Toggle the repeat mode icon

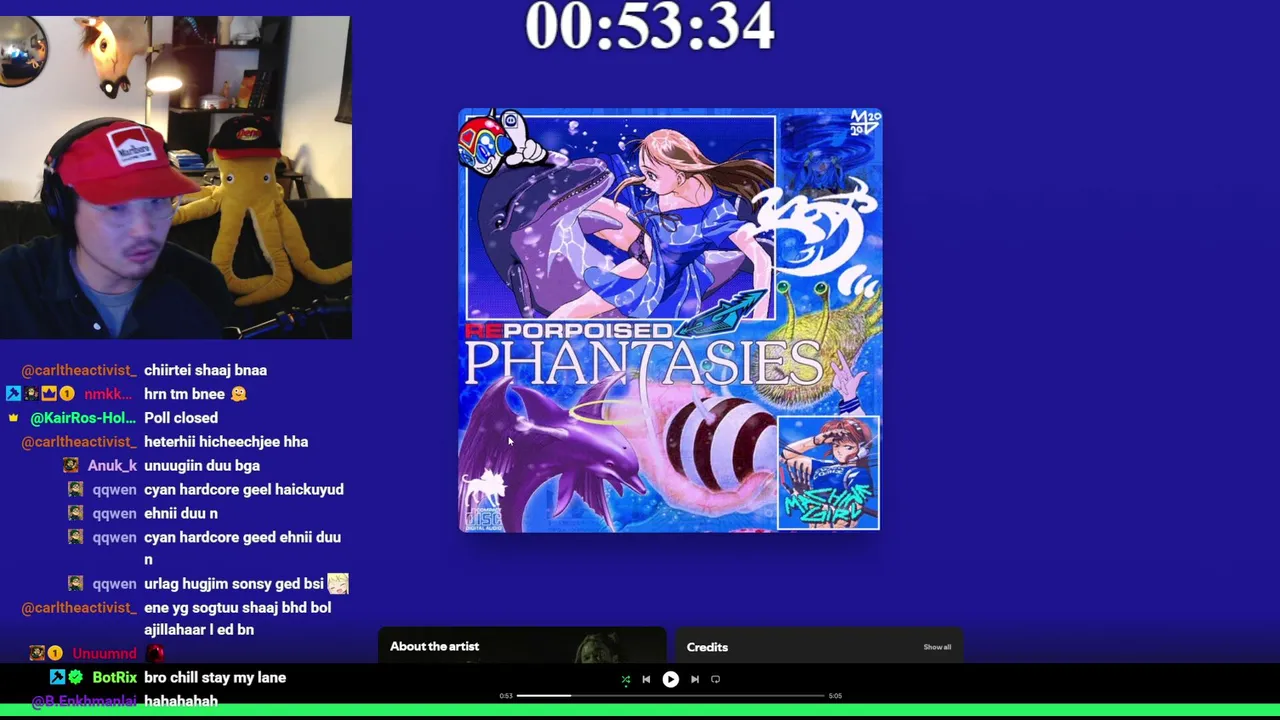[x=715, y=679]
